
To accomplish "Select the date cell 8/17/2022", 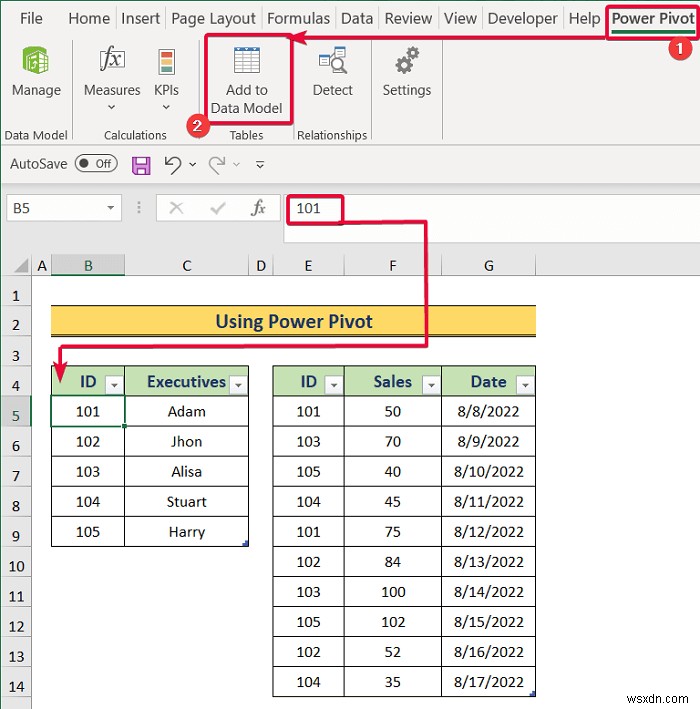I will click(488, 682).
